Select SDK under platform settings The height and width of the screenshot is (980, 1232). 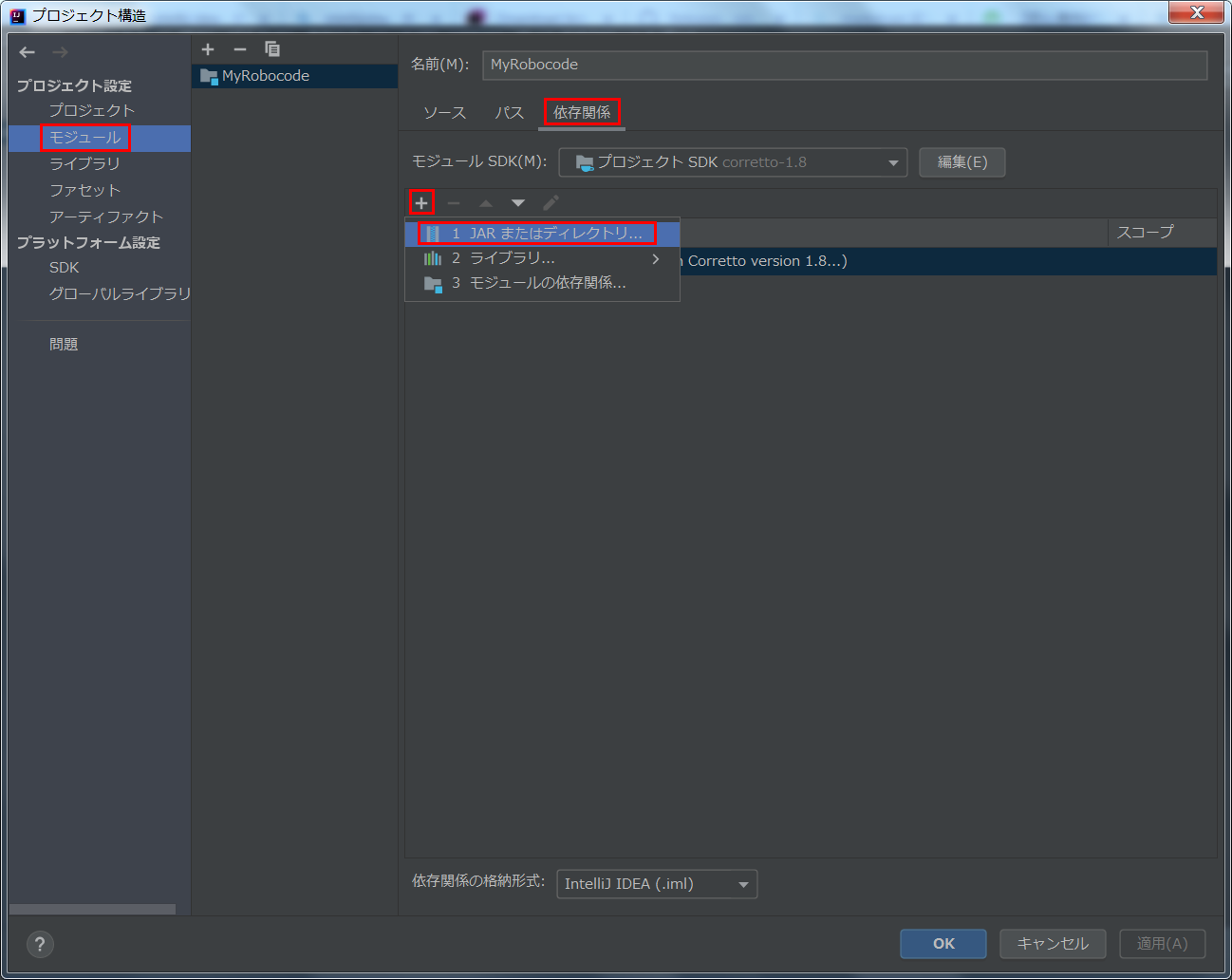pos(65,268)
